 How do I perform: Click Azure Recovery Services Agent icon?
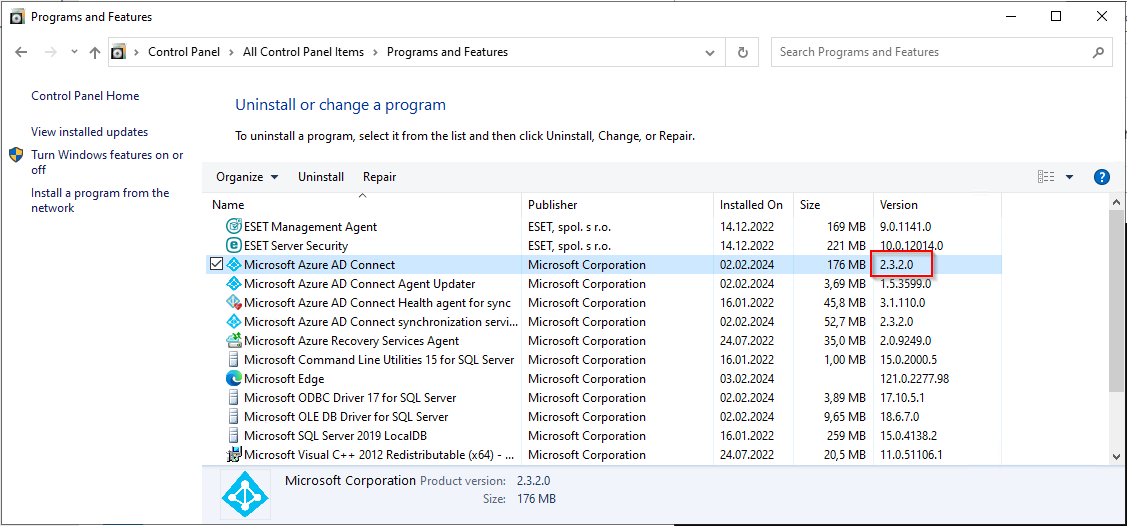tap(234, 341)
